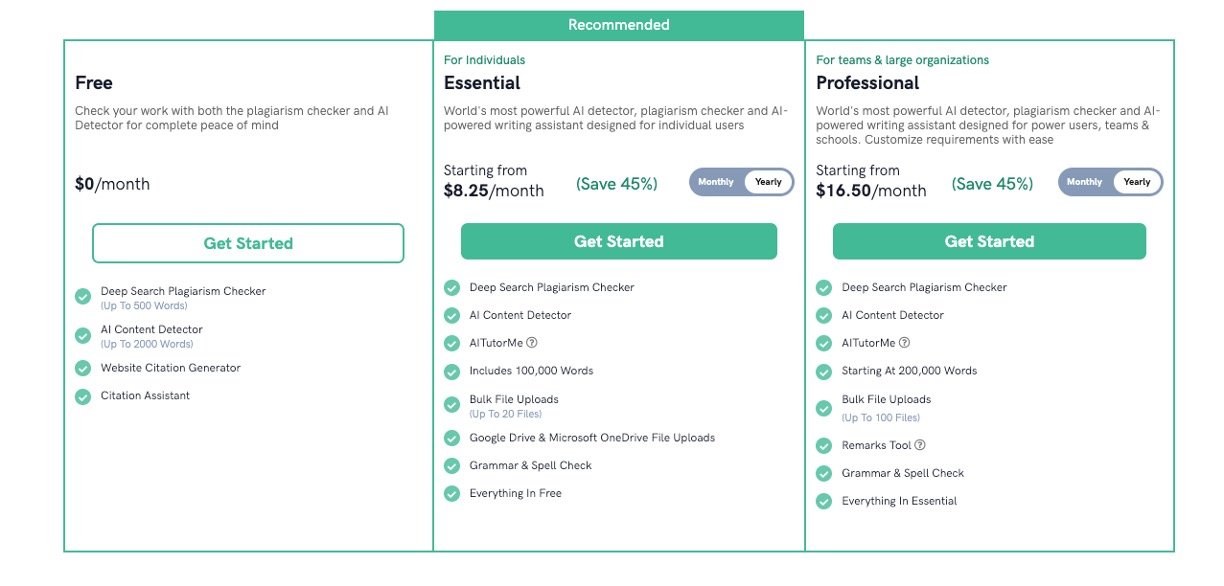Click checkmark icon beside Everything In Essential

pos(824,501)
